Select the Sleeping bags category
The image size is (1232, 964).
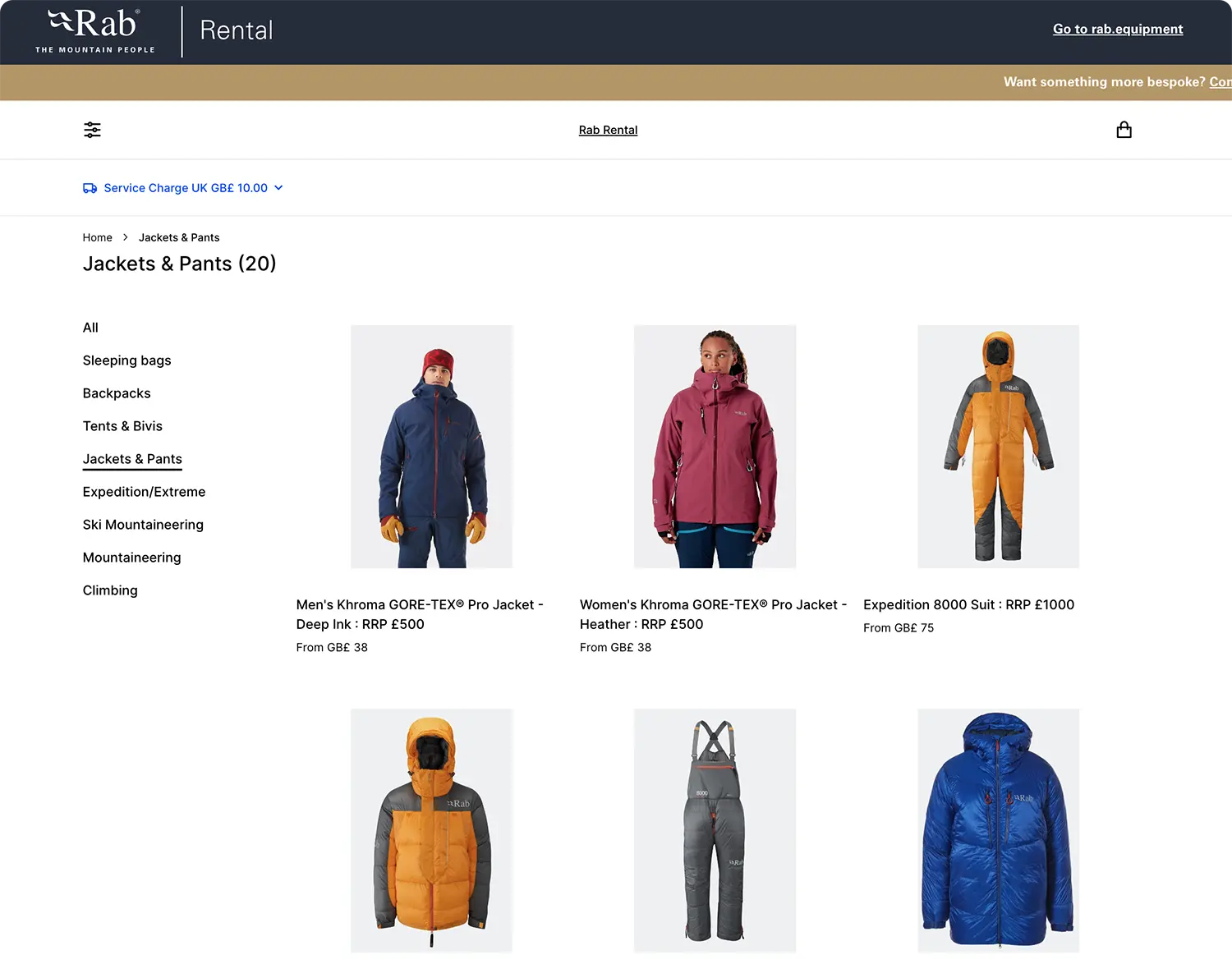coord(126,360)
